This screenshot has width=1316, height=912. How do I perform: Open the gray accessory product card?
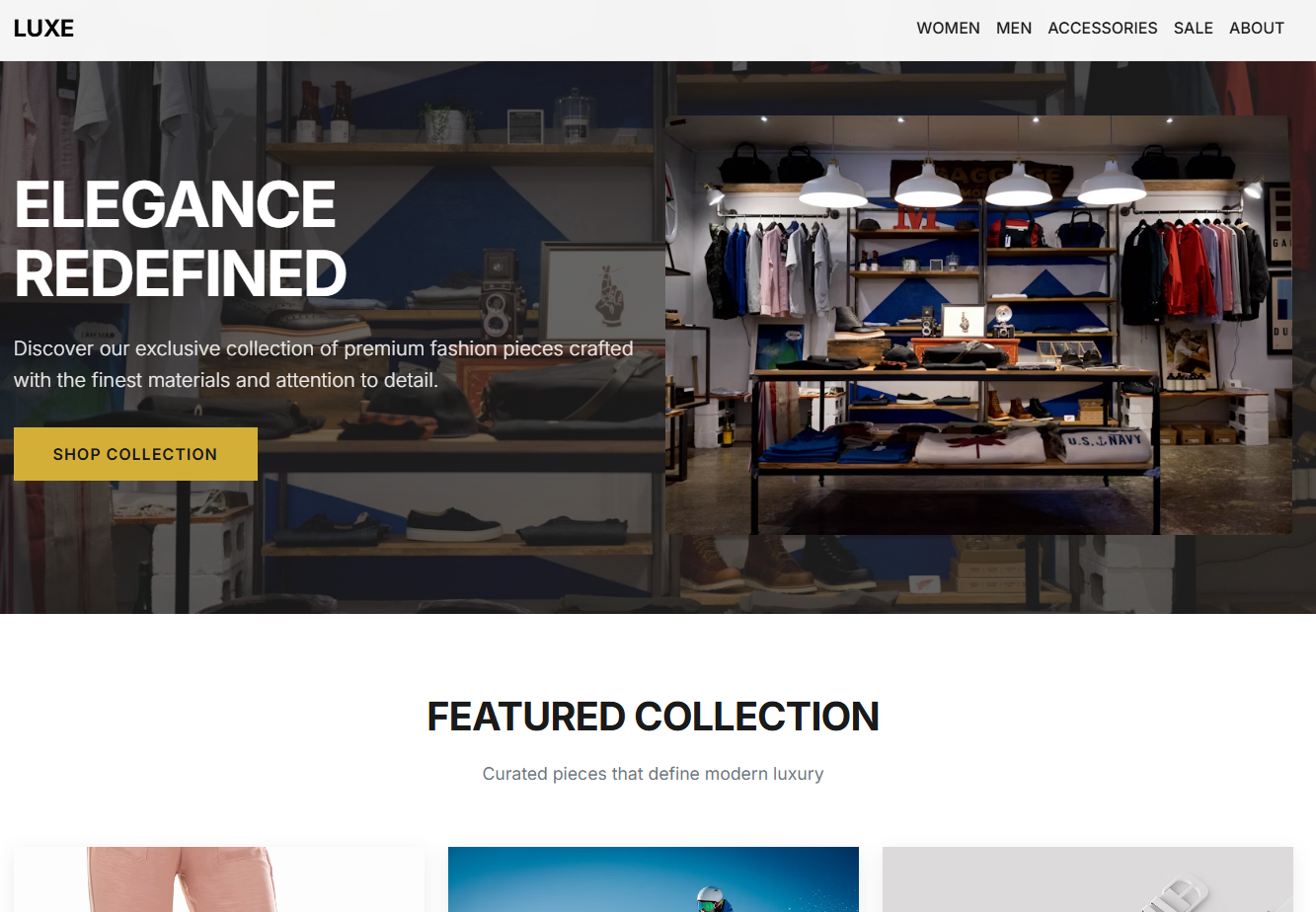pyautogui.click(x=1087, y=879)
